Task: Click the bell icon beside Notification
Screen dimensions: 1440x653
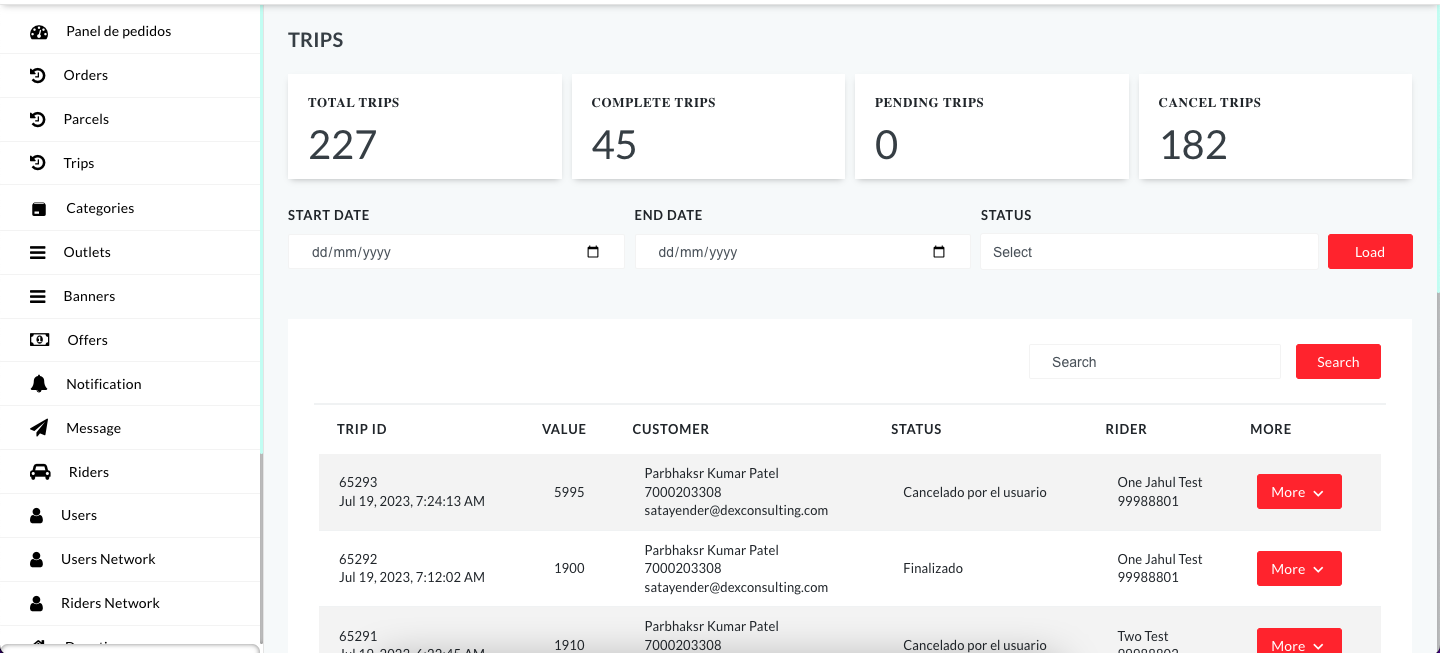Action: 39,384
